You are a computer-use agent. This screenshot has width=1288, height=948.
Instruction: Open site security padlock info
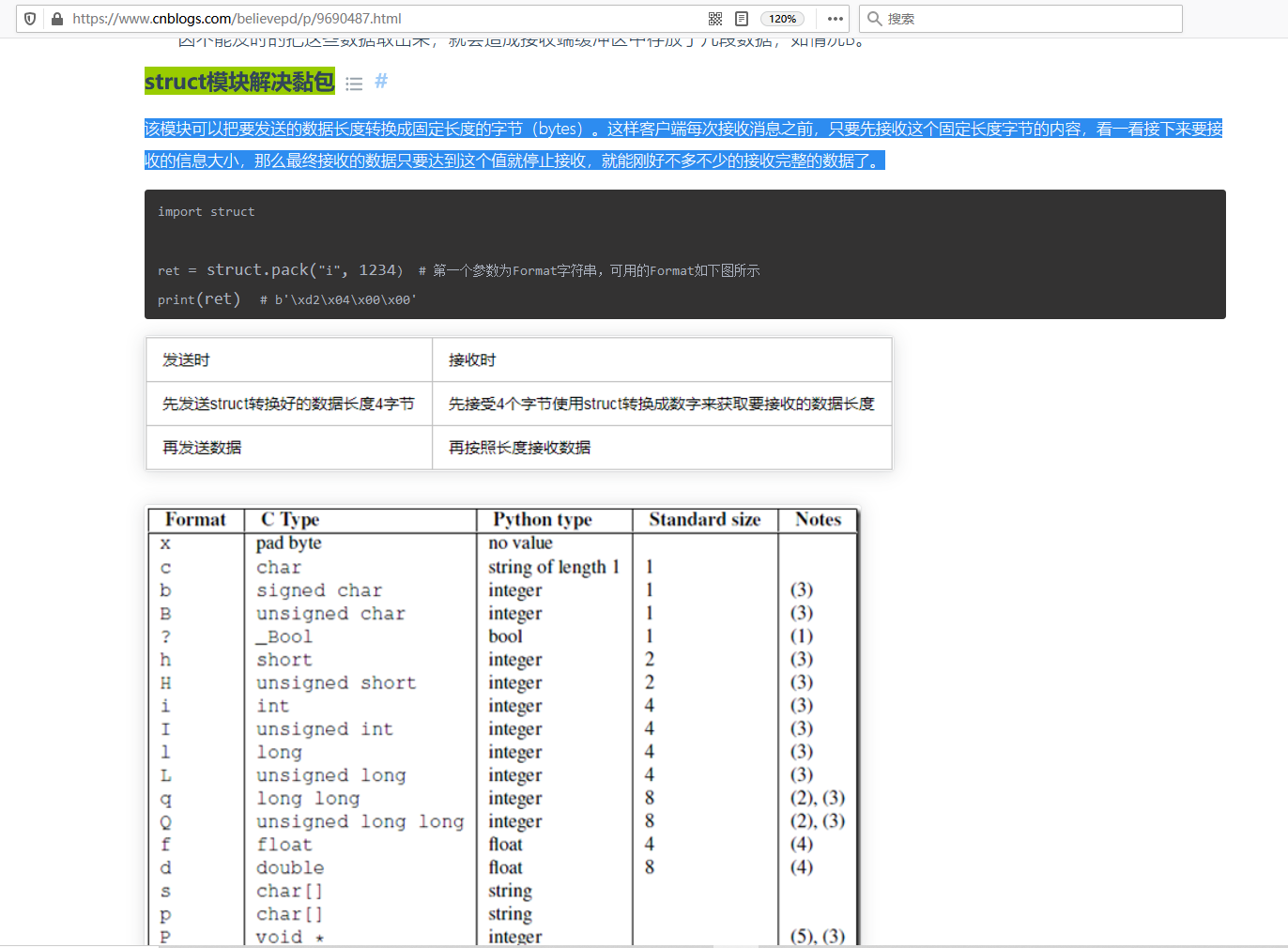[57, 19]
